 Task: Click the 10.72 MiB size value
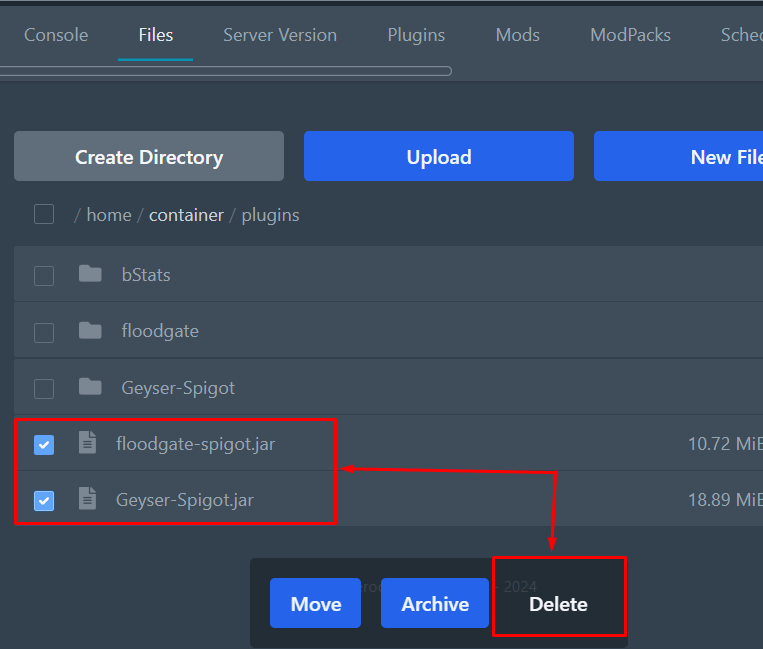[x=725, y=444]
